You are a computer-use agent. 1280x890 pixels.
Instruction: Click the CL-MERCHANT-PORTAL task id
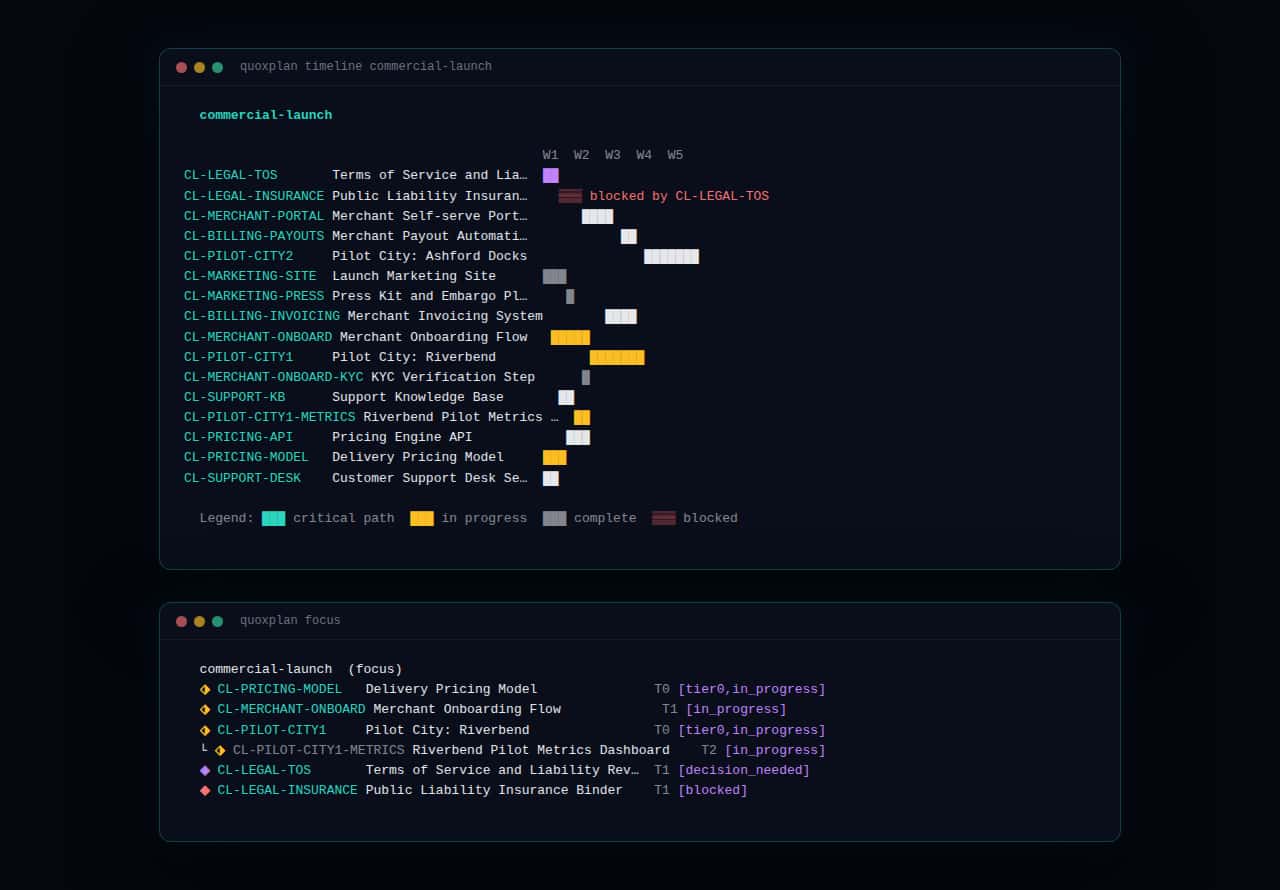coord(254,216)
